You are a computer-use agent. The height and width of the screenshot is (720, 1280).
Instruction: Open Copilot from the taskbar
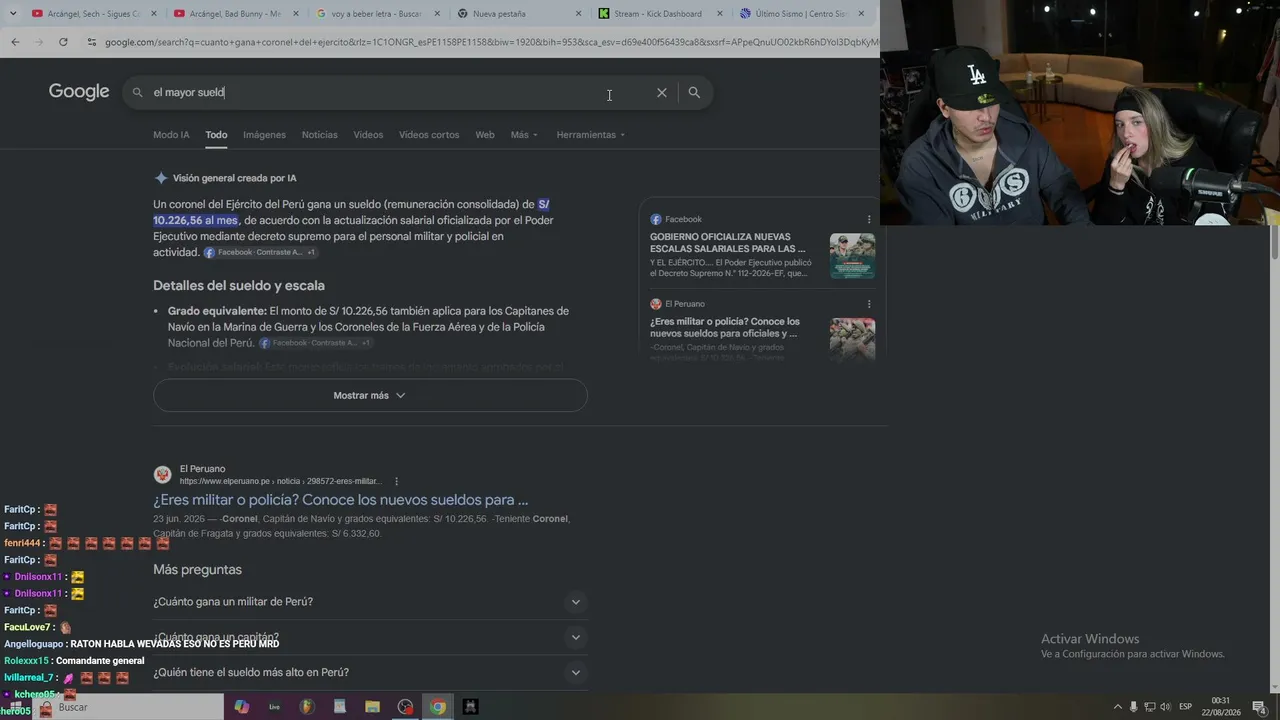[x=241, y=707]
